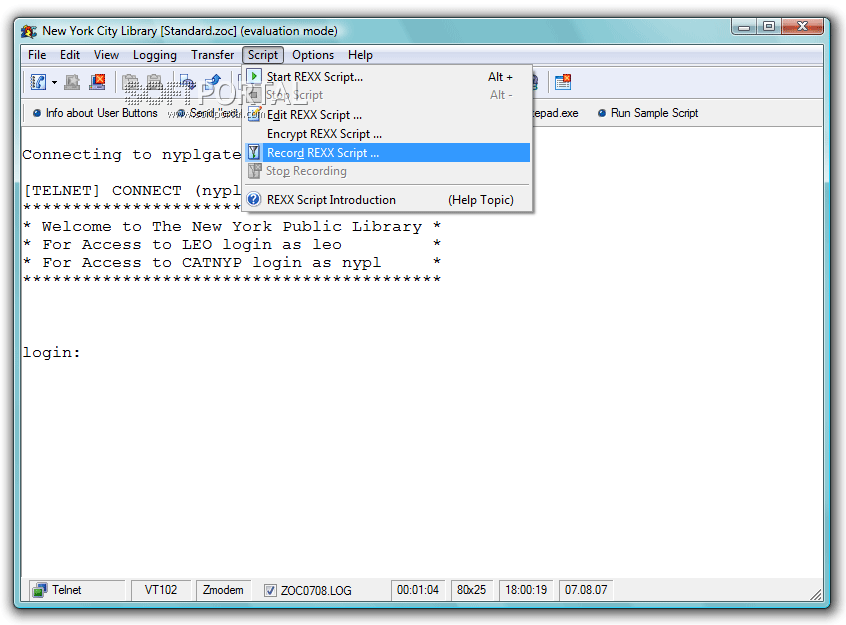This screenshot has height=625, width=846.
Task: Expand the host directory dropdown arrow
Action: [54, 83]
